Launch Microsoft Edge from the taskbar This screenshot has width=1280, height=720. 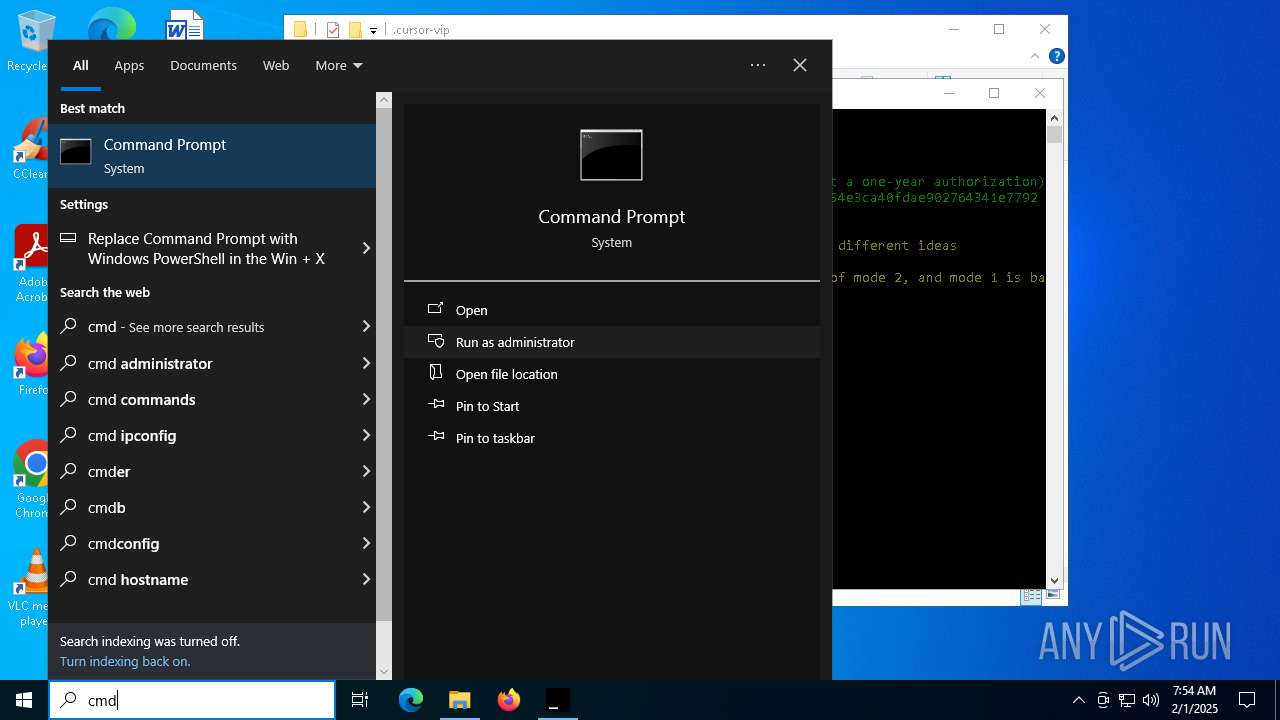tap(411, 700)
